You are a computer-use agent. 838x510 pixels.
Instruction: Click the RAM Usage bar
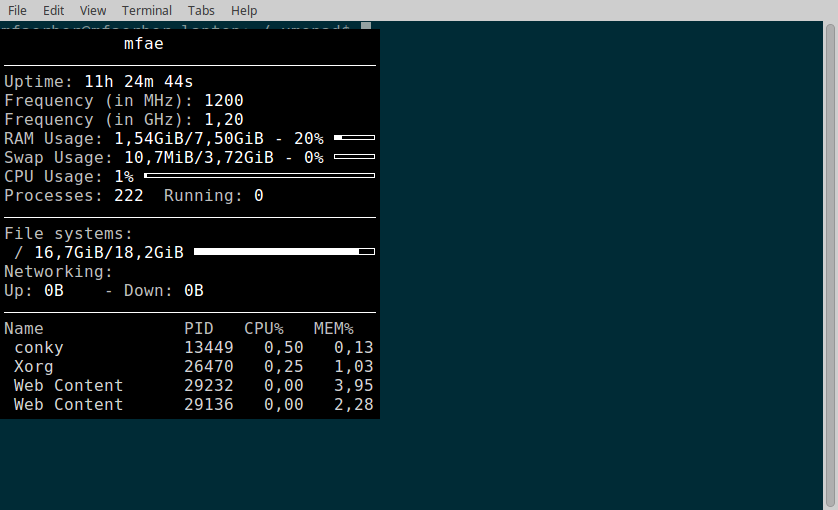[x=354, y=138]
